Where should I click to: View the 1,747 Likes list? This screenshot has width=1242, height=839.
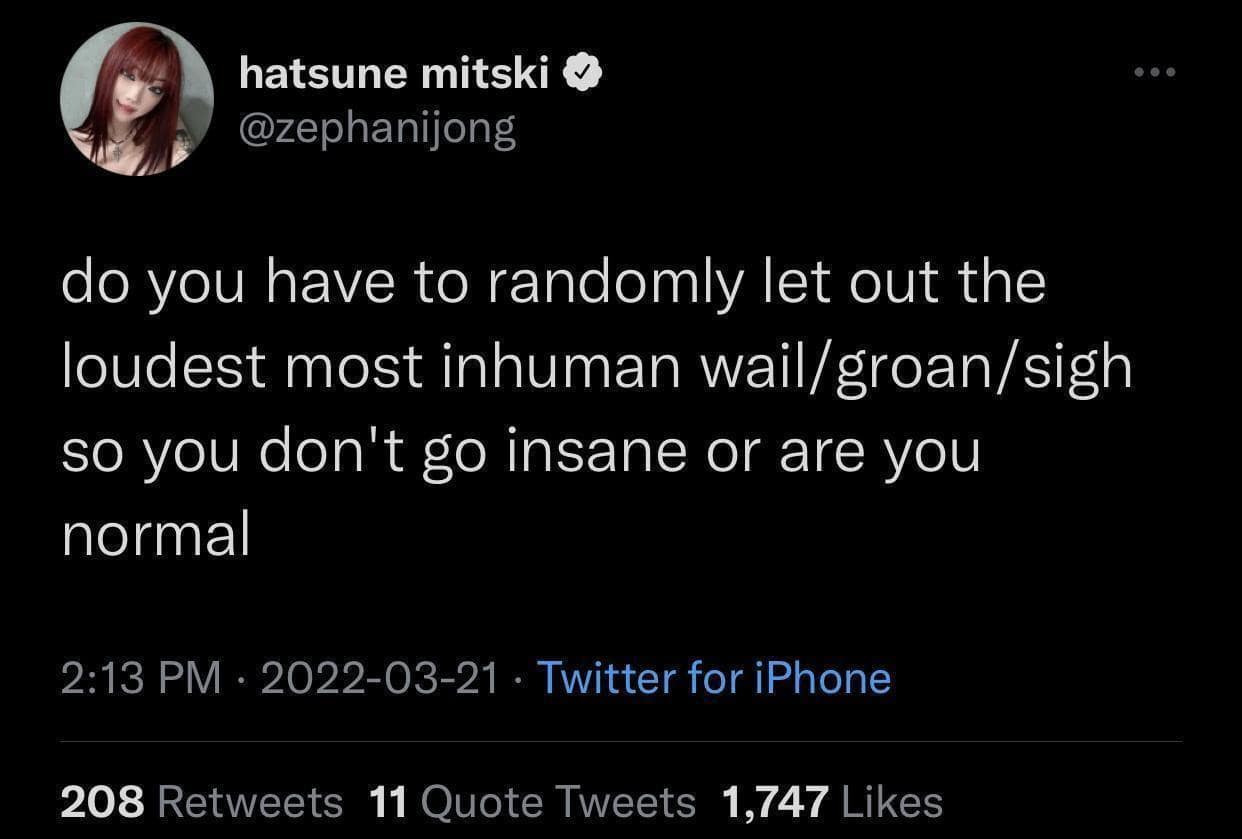[830, 800]
